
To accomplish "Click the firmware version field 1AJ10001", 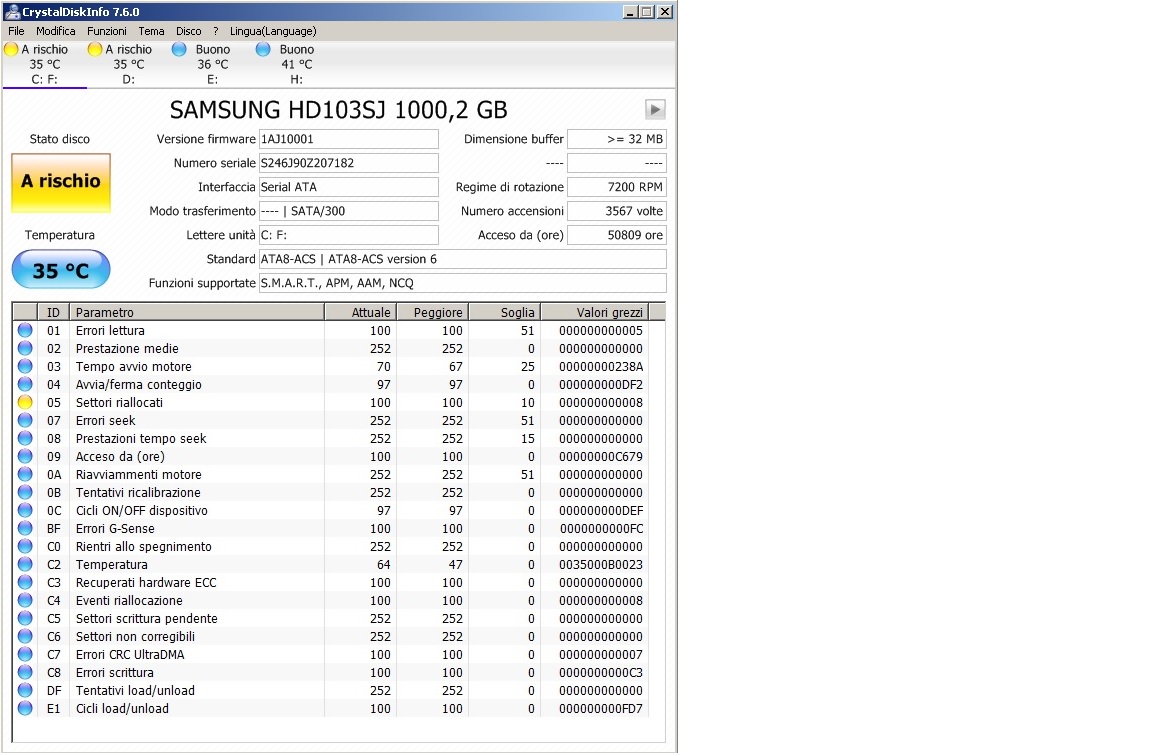I will point(349,139).
